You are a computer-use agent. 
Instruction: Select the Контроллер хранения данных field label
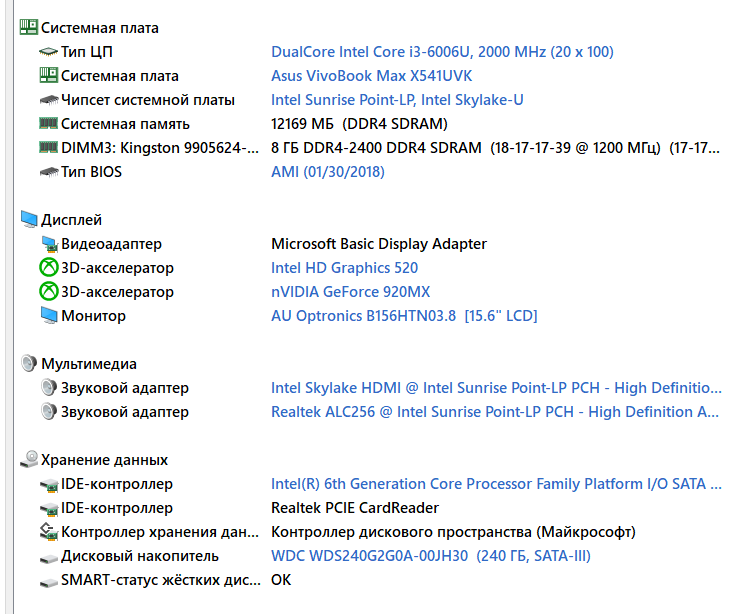[160, 532]
